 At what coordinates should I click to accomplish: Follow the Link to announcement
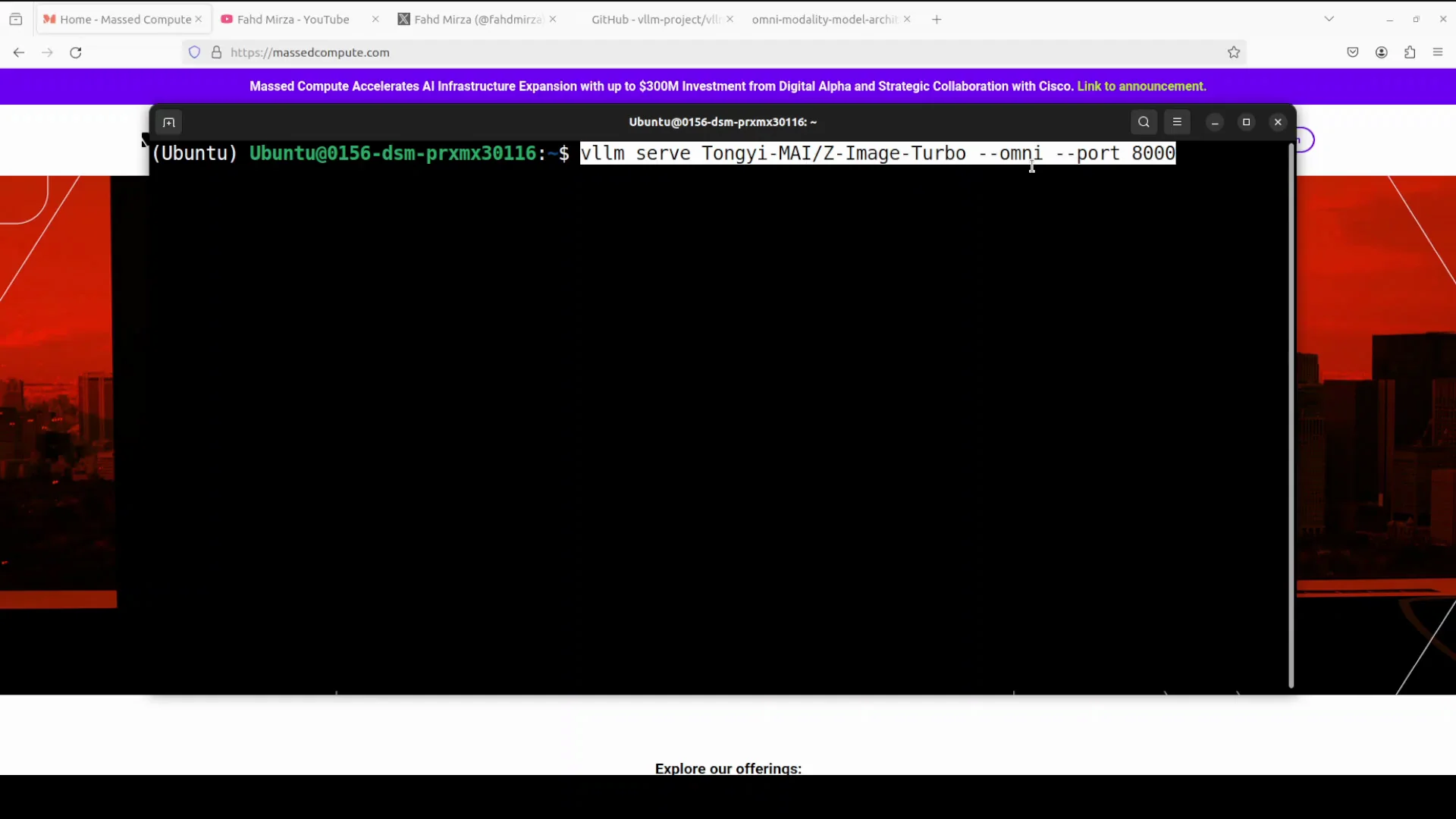[1141, 86]
